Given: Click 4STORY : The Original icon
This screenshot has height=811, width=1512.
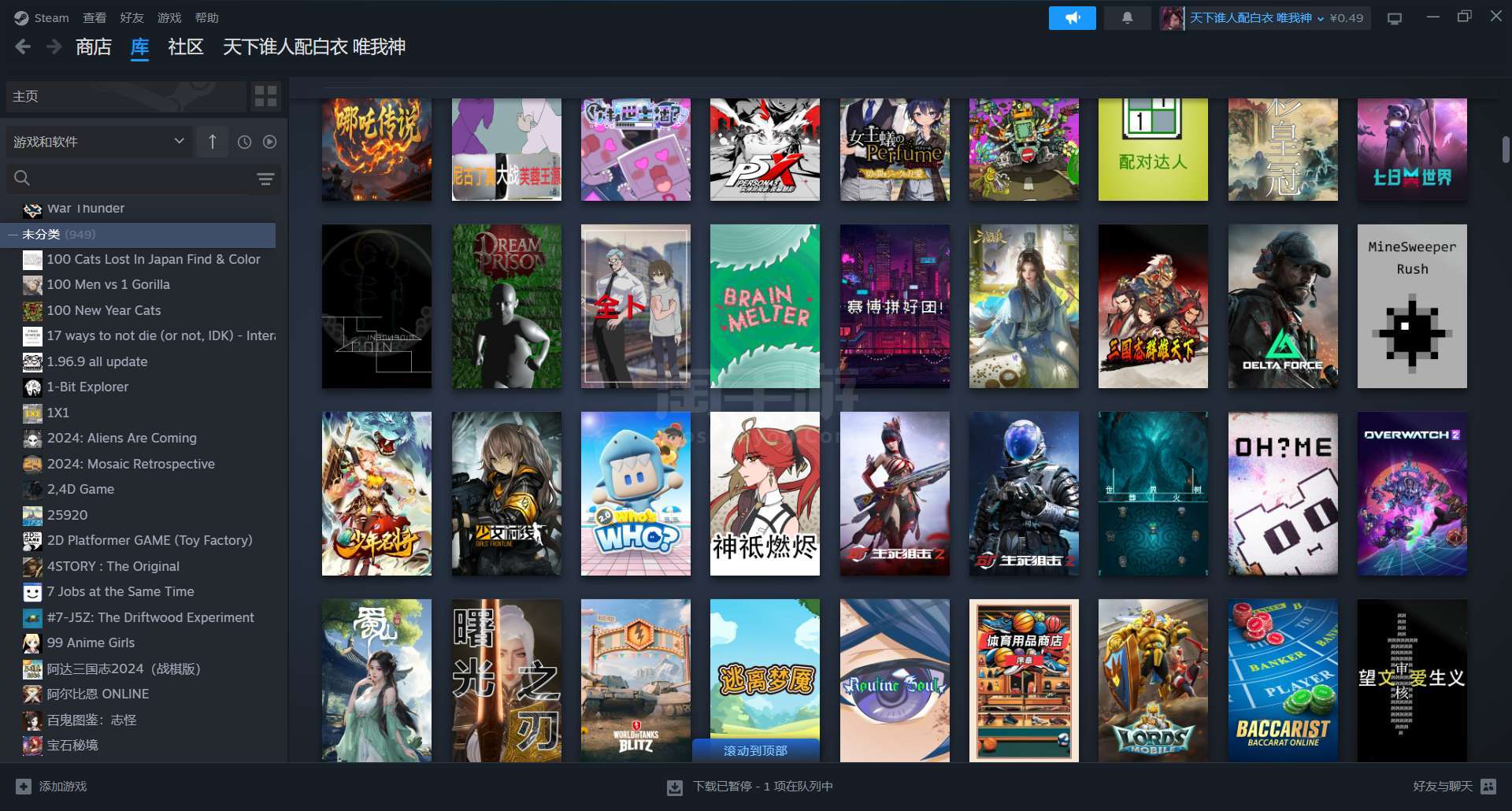Looking at the screenshot, I should click(x=32, y=567).
